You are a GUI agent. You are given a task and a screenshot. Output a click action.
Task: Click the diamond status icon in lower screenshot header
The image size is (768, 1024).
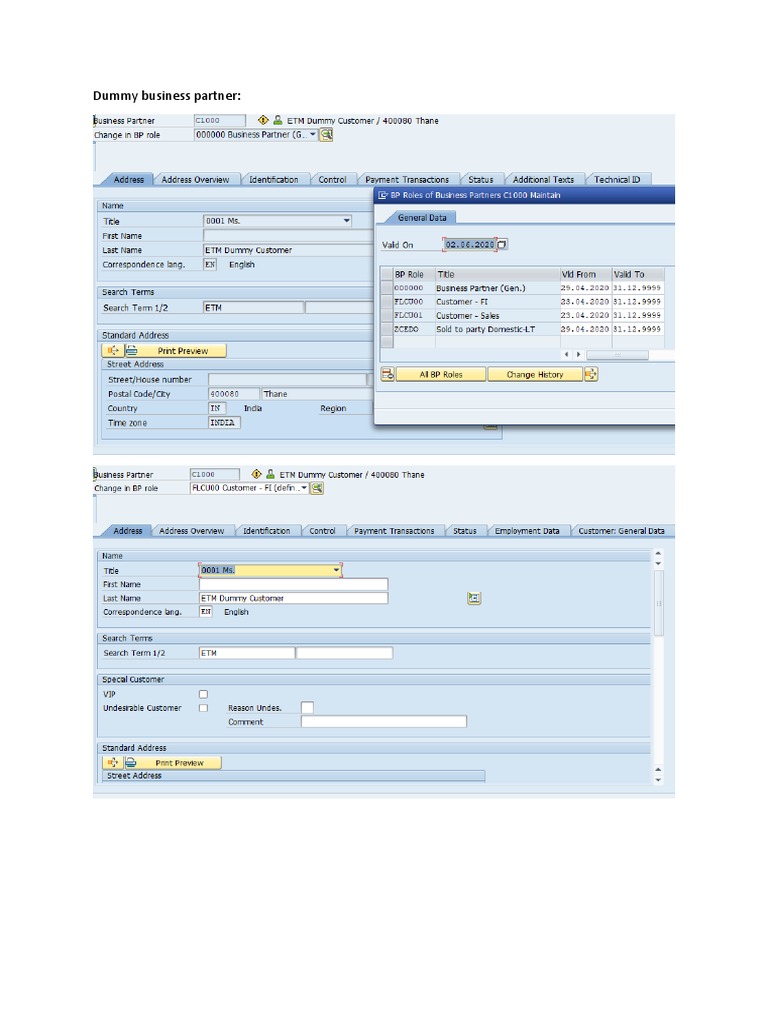coord(256,474)
